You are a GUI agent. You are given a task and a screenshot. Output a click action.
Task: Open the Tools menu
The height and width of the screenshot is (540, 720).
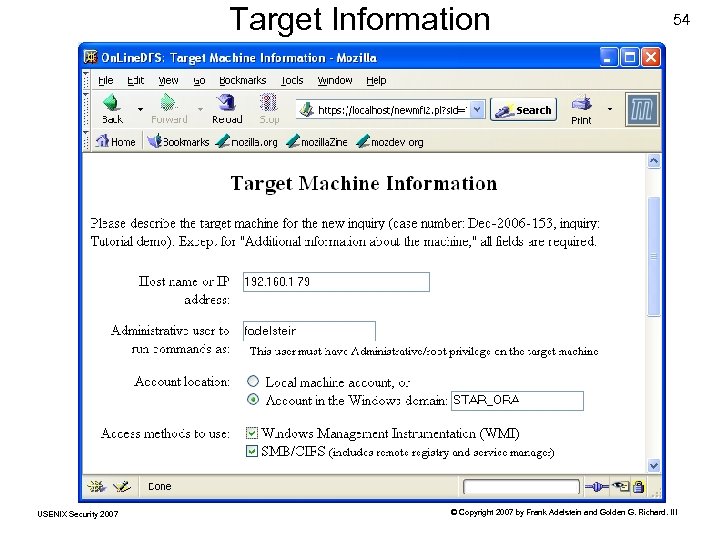292,80
